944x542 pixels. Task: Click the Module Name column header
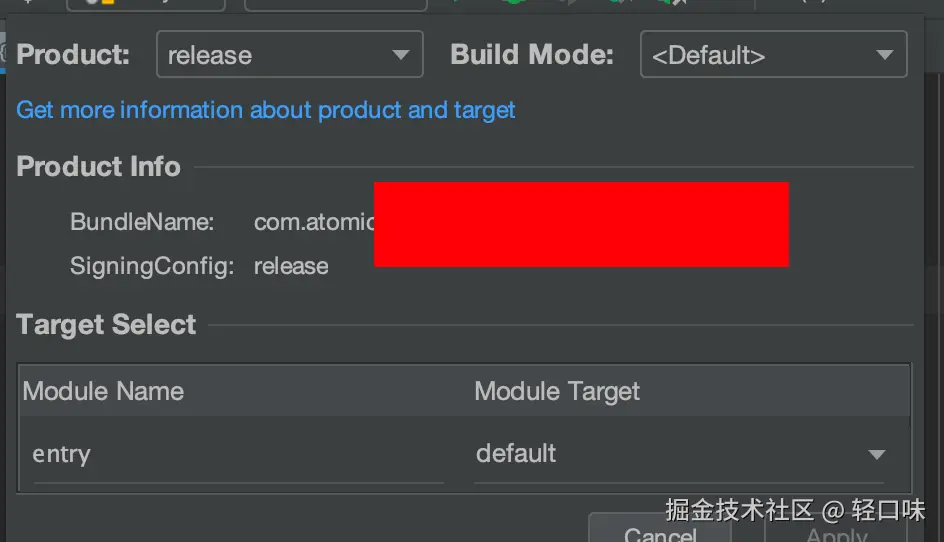pos(104,391)
